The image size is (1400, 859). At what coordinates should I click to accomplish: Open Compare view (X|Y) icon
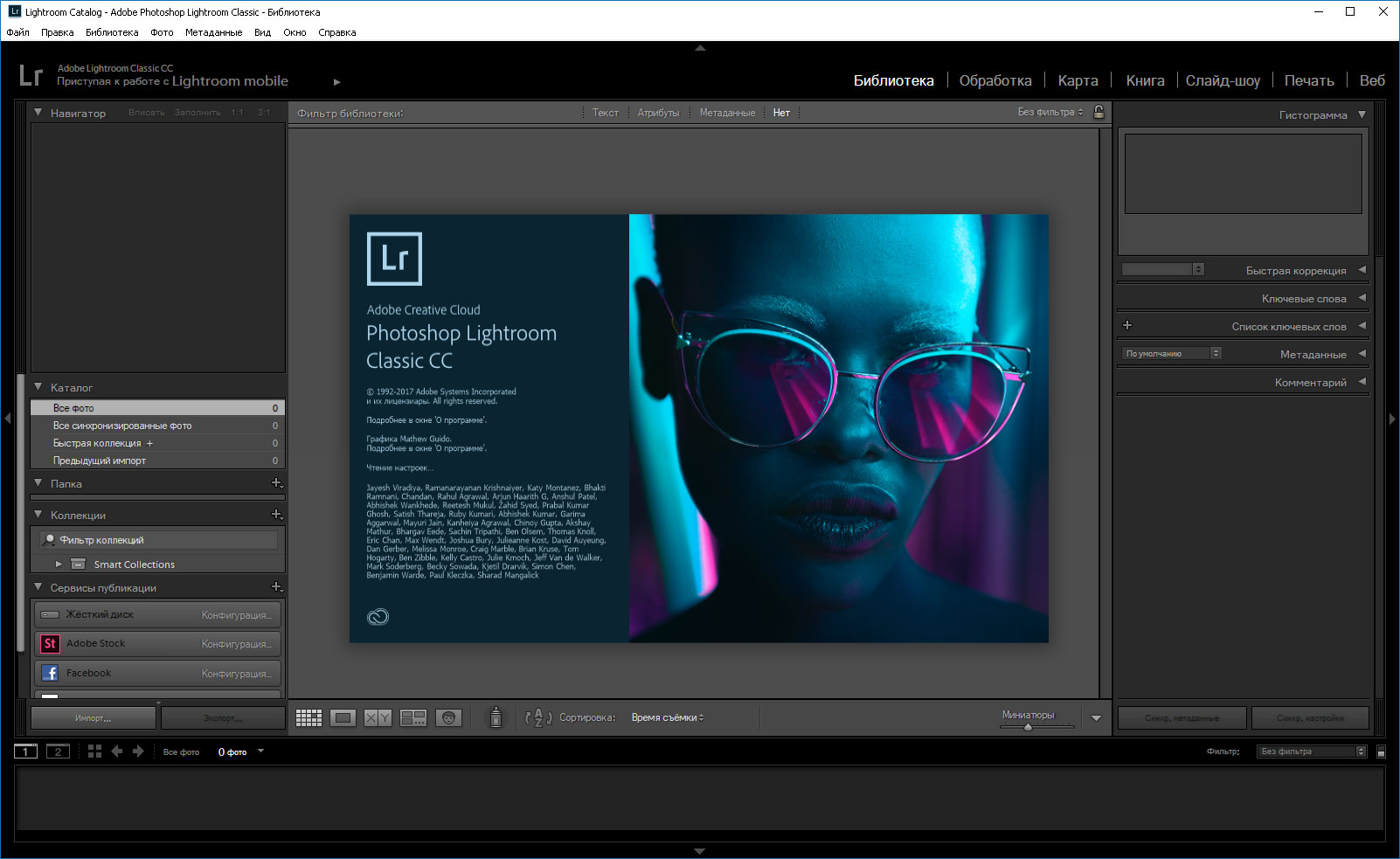[x=378, y=717]
